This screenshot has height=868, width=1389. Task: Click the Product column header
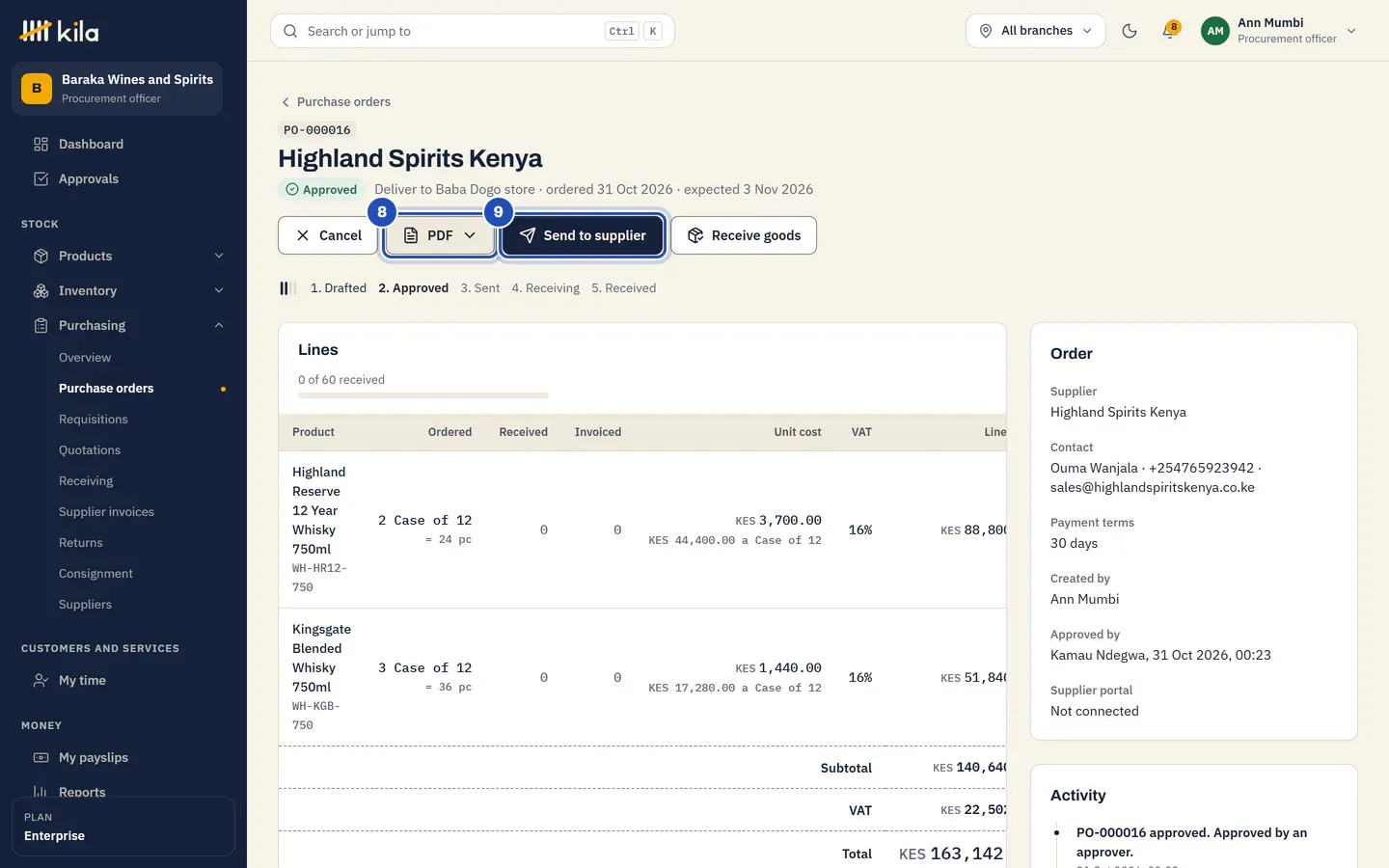click(x=313, y=432)
